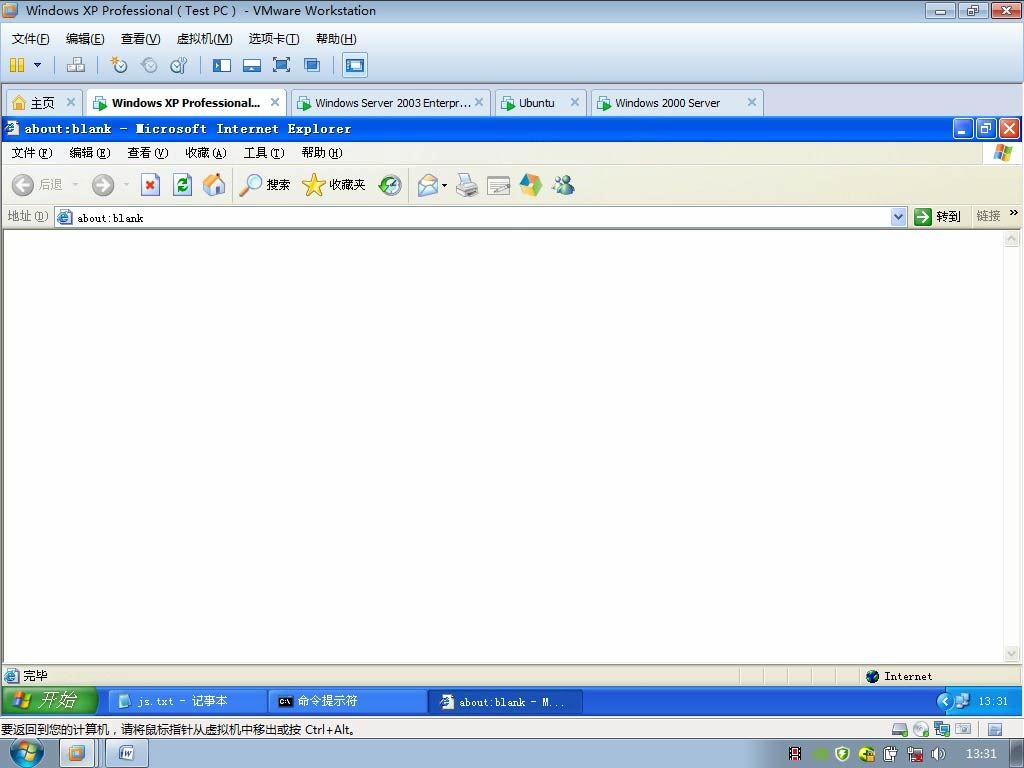Show or hide the VMware library sidebar
Screen dimensions: 1024x768
[222, 65]
